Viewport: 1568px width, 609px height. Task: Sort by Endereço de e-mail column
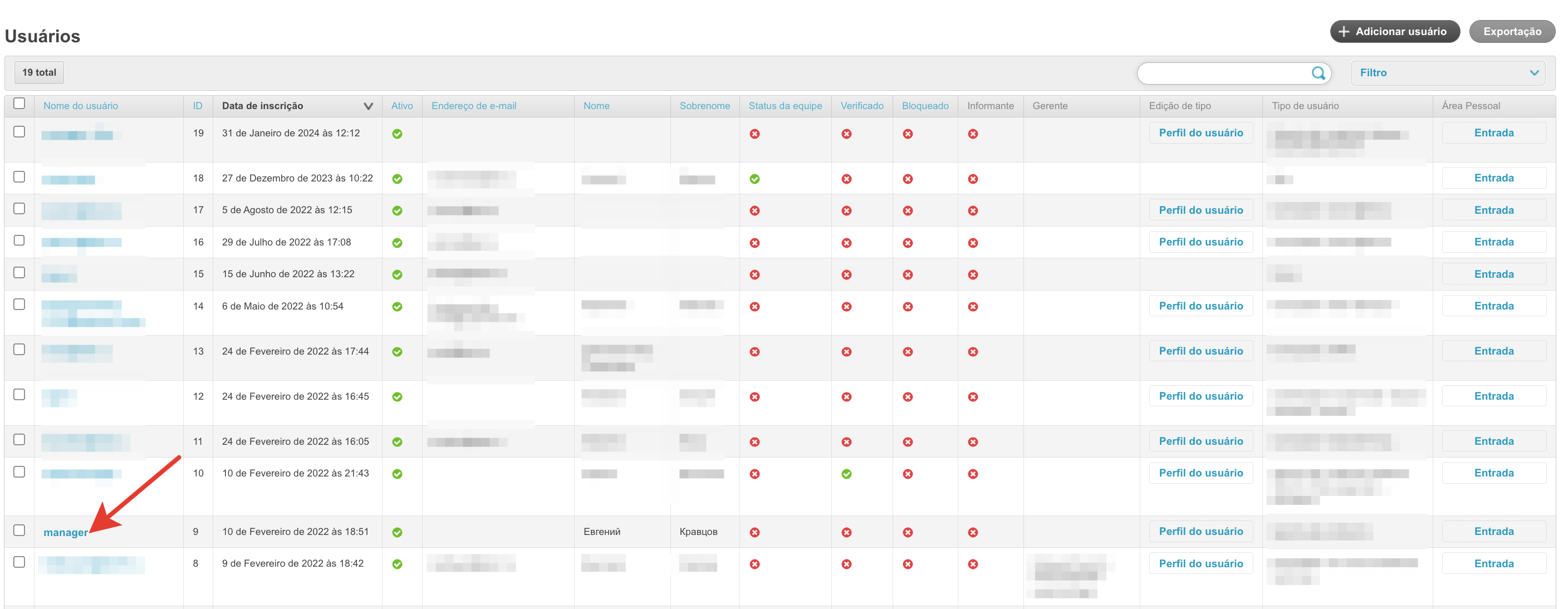473,106
